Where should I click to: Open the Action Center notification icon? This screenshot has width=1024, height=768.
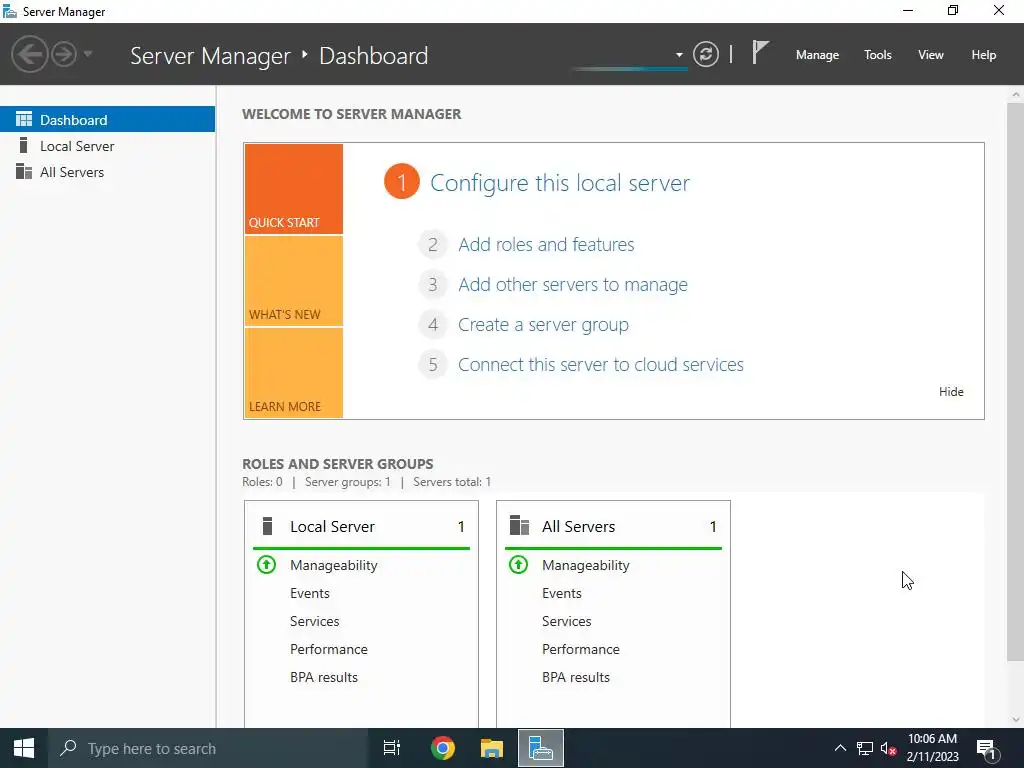986,749
